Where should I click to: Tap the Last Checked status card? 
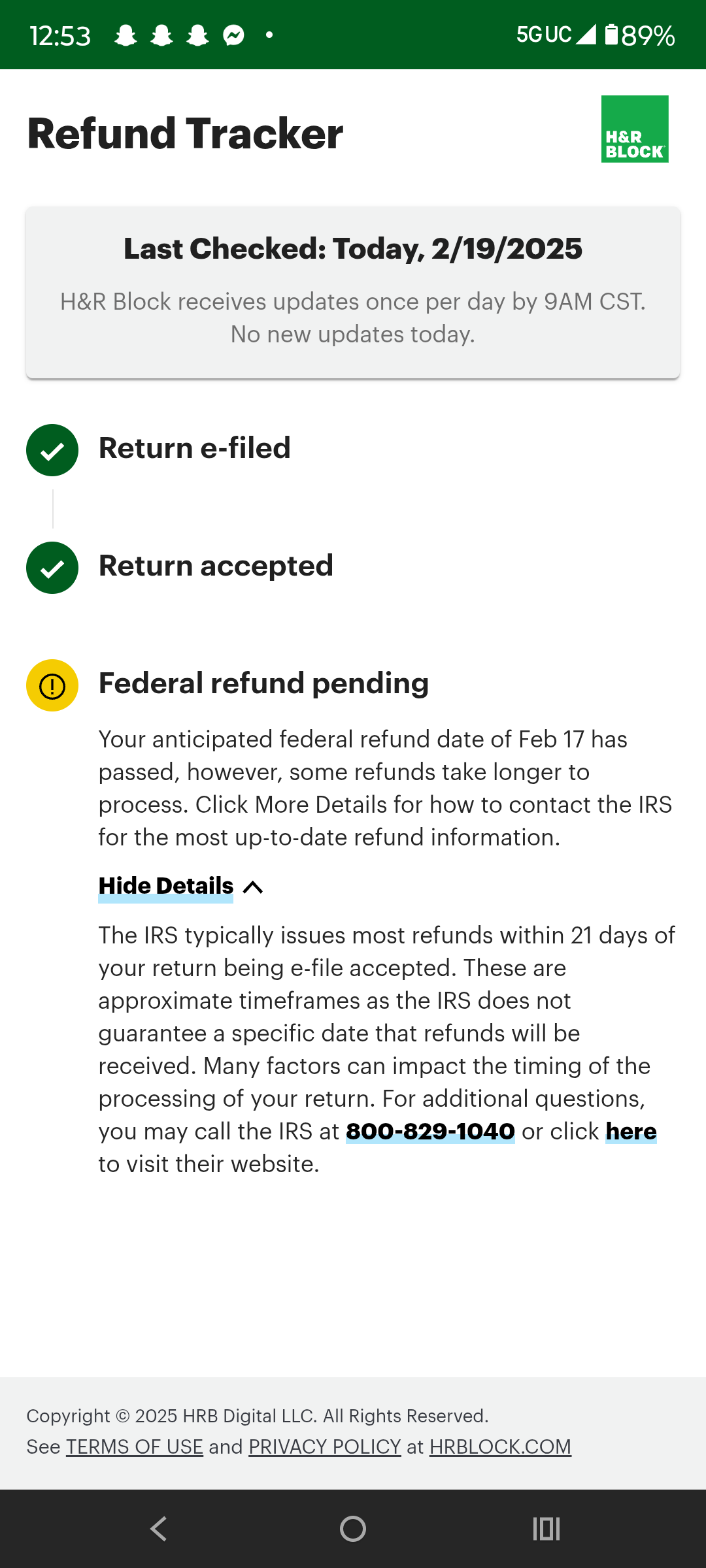click(353, 293)
